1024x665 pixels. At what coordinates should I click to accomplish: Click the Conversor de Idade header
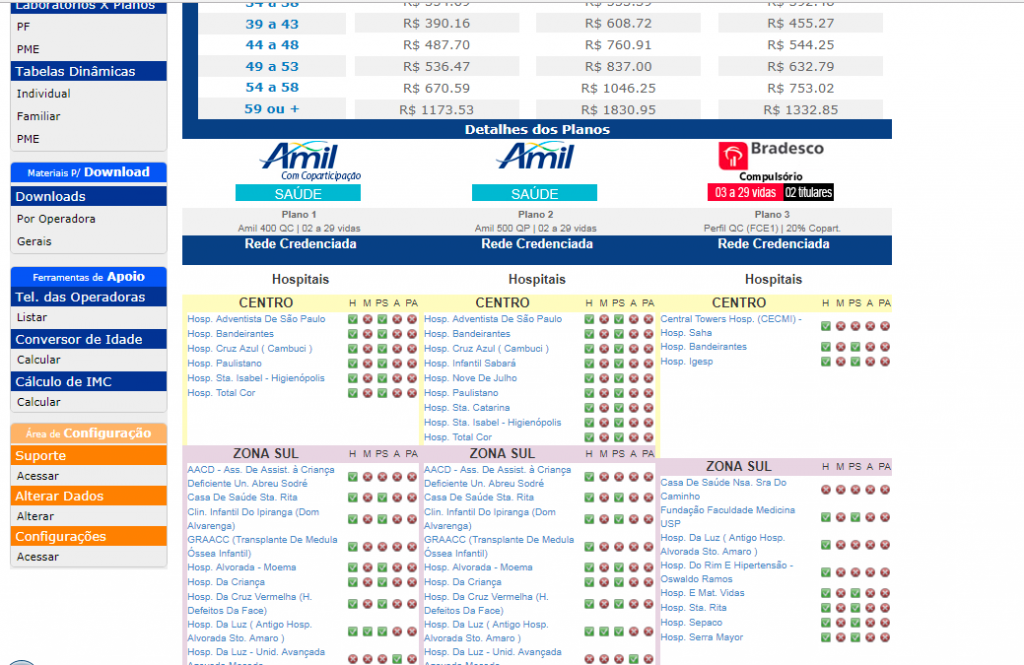(x=89, y=339)
